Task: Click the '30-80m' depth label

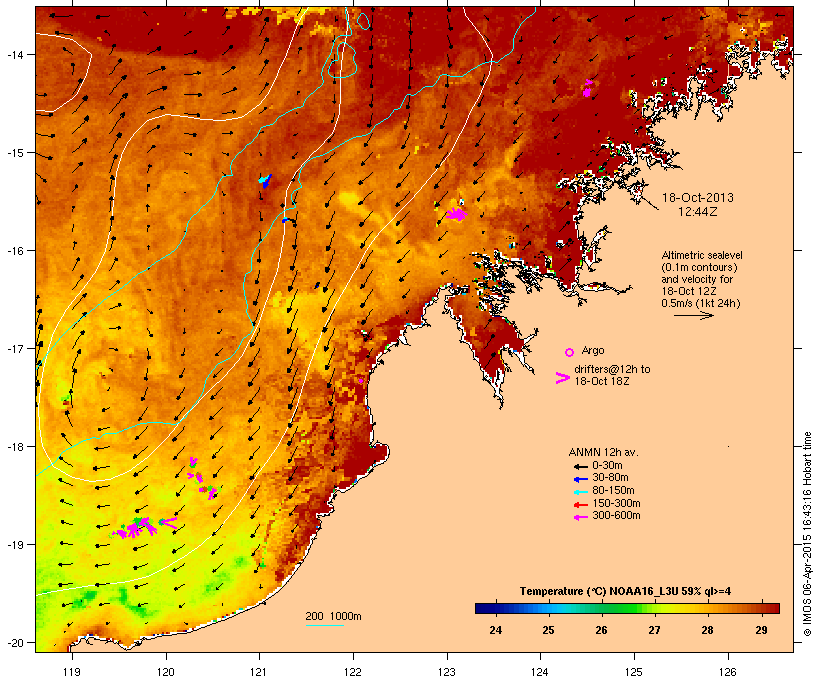Action: click(x=610, y=478)
